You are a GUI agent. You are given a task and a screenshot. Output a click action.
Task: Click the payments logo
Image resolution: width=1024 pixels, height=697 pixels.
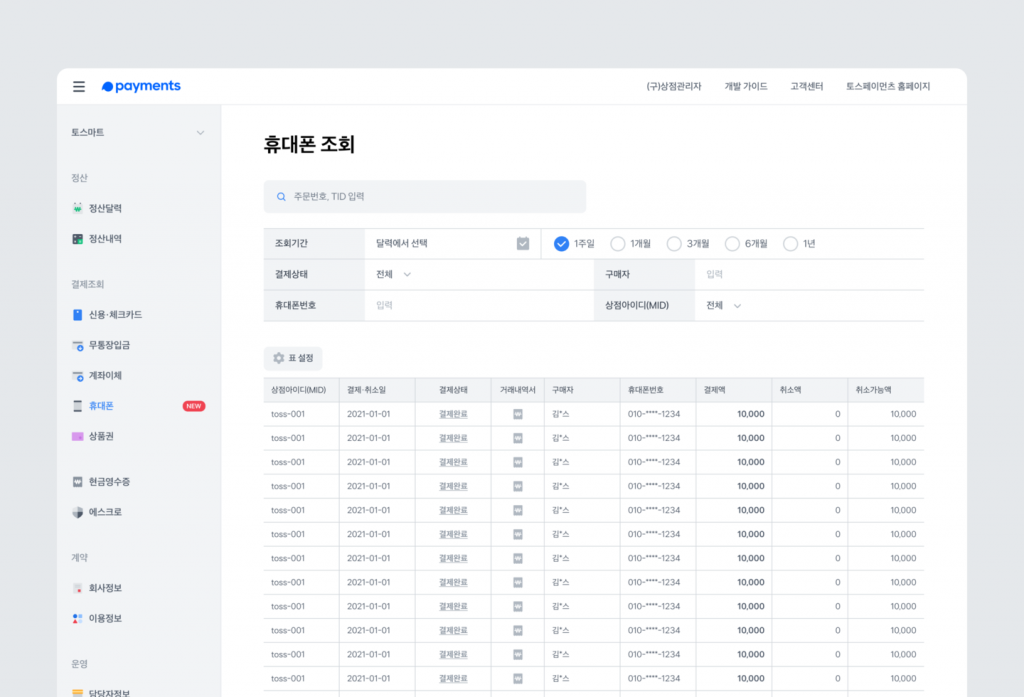(x=141, y=86)
